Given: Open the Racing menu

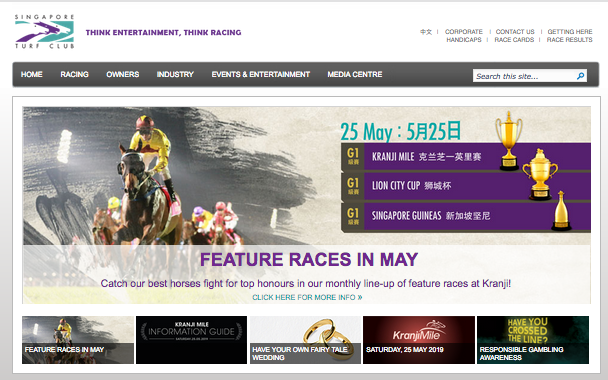Looking at the screenshot, I should [x=74, y=74].
